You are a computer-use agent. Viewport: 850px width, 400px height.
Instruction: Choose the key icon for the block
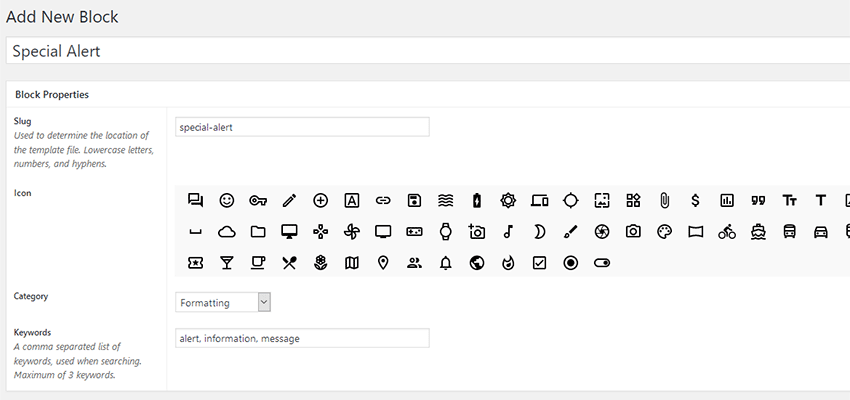click(x=258, y=200)
